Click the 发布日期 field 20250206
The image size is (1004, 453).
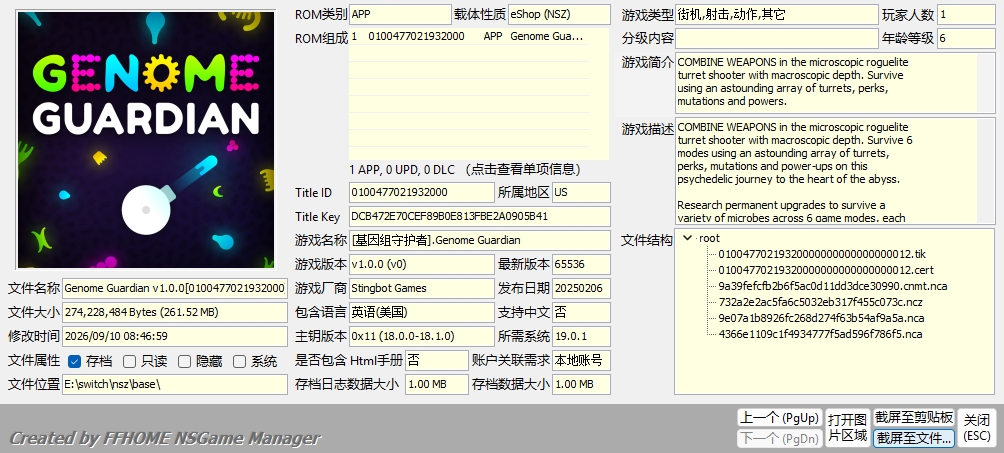(x=581, y=288)
